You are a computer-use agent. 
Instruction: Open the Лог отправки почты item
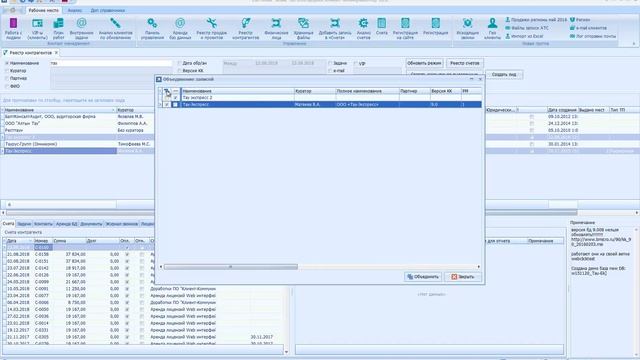593,36
